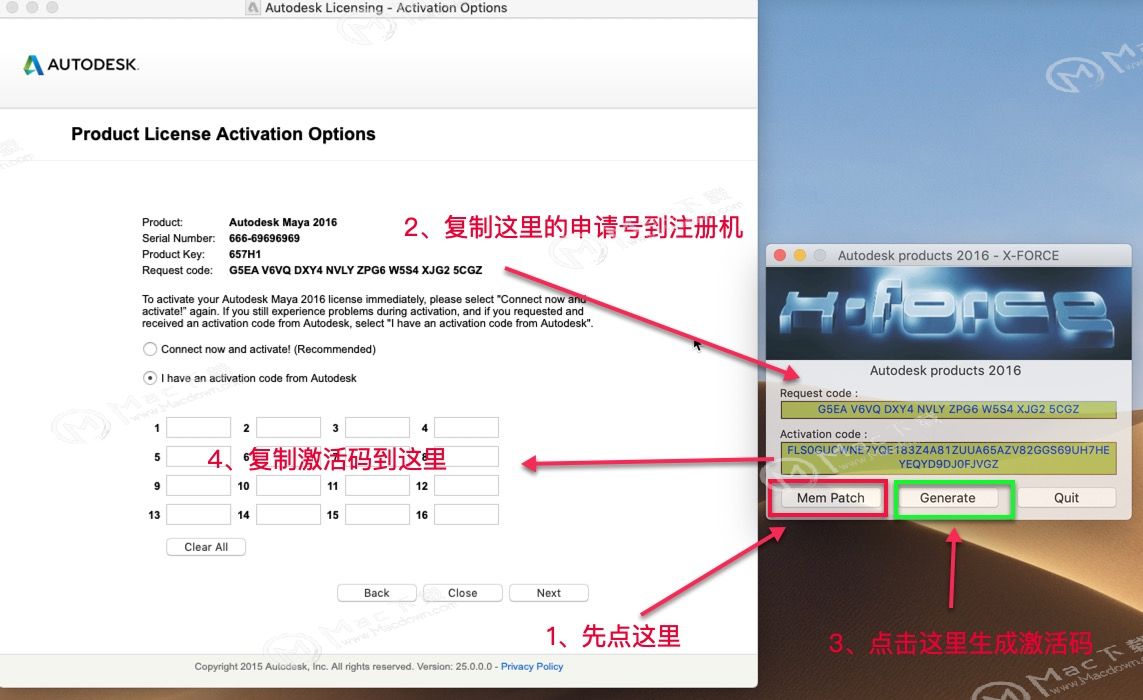This screenshot has height=700, width=1143.
Task: Click activation code input box 4
Action: point(467,427)
